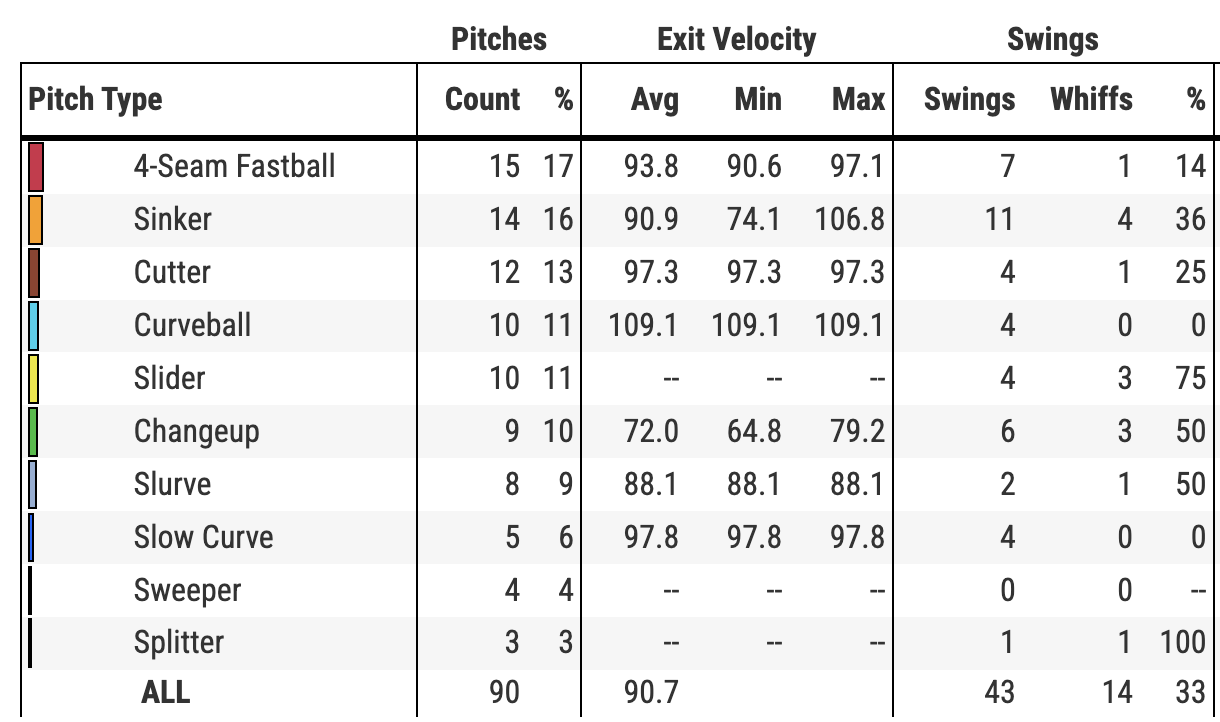
Task: Click the red 4-Seam Fastball color swatch
Action: pos(36,166)
